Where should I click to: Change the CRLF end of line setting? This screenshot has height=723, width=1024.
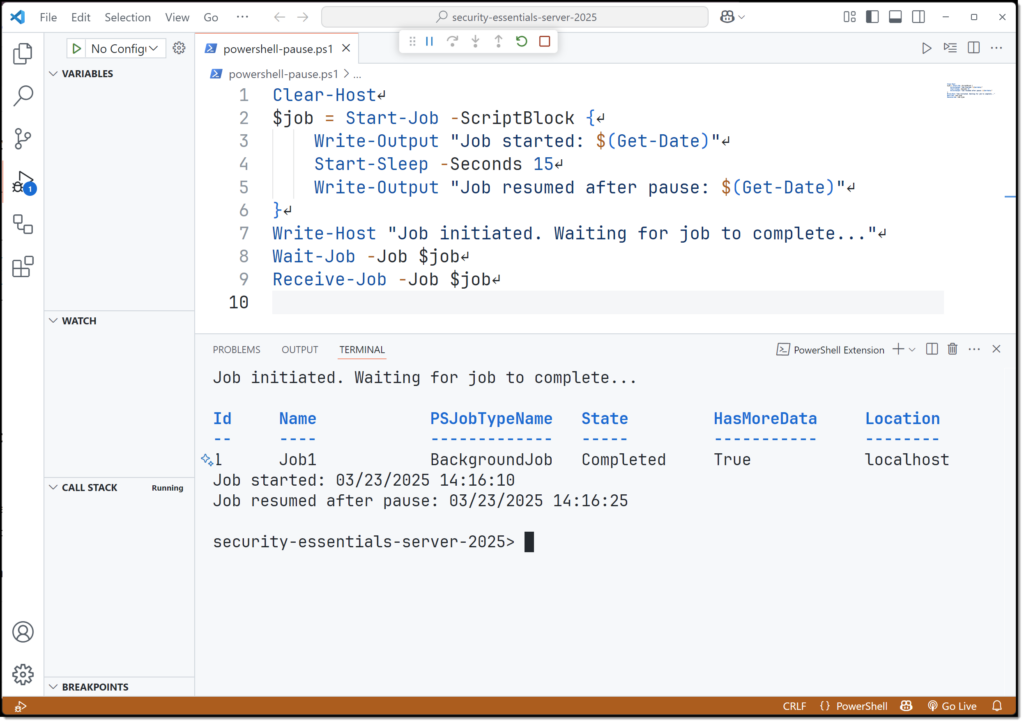click(794, 706)
